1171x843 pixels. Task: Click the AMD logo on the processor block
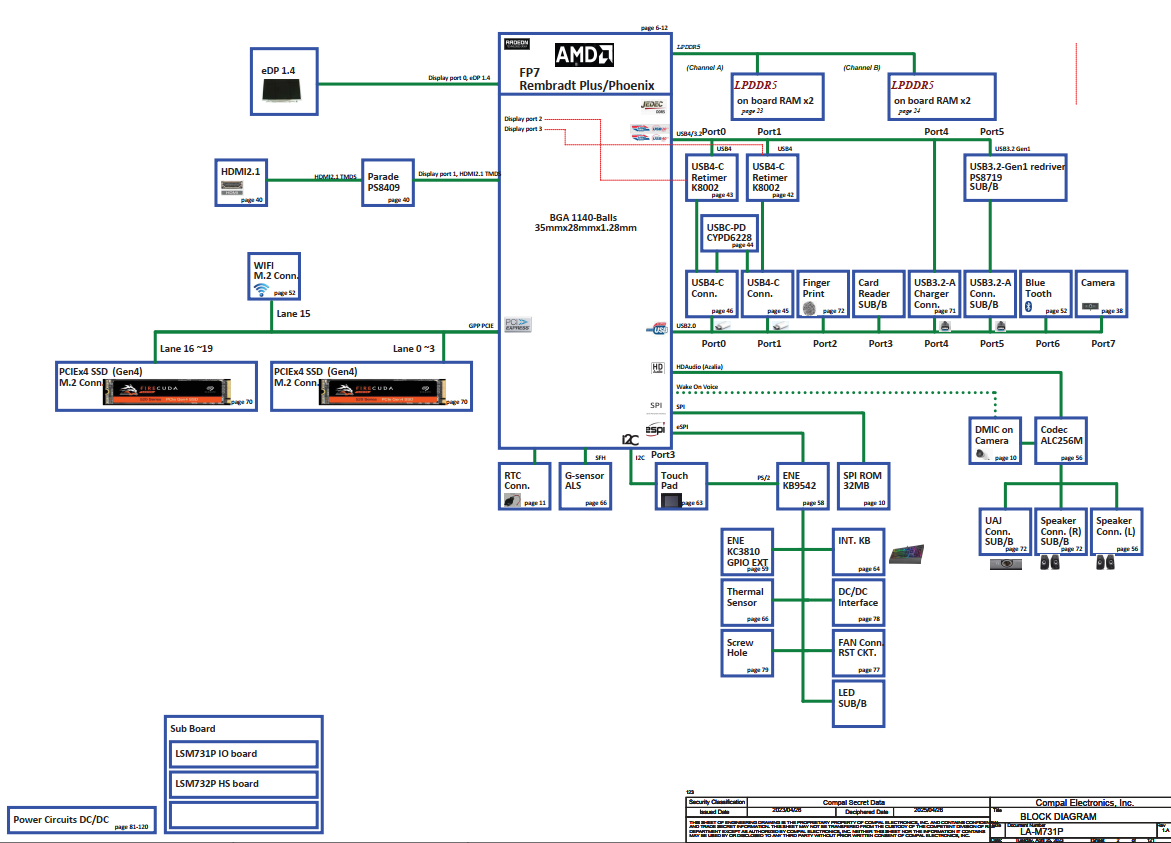(x=584, y=54)
